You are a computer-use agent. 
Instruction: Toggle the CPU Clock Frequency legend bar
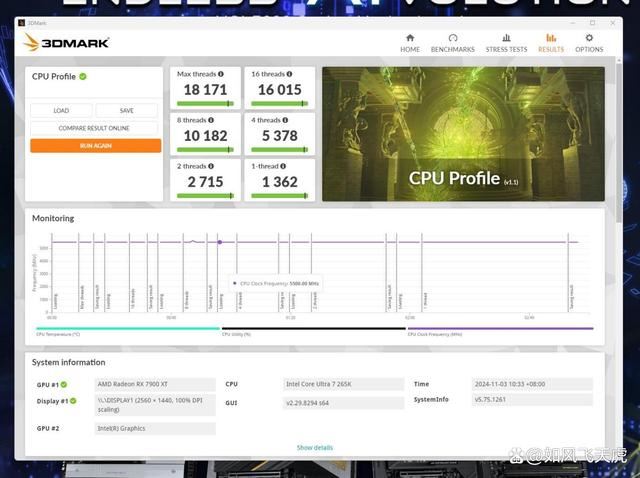click(x=500, y=328)
